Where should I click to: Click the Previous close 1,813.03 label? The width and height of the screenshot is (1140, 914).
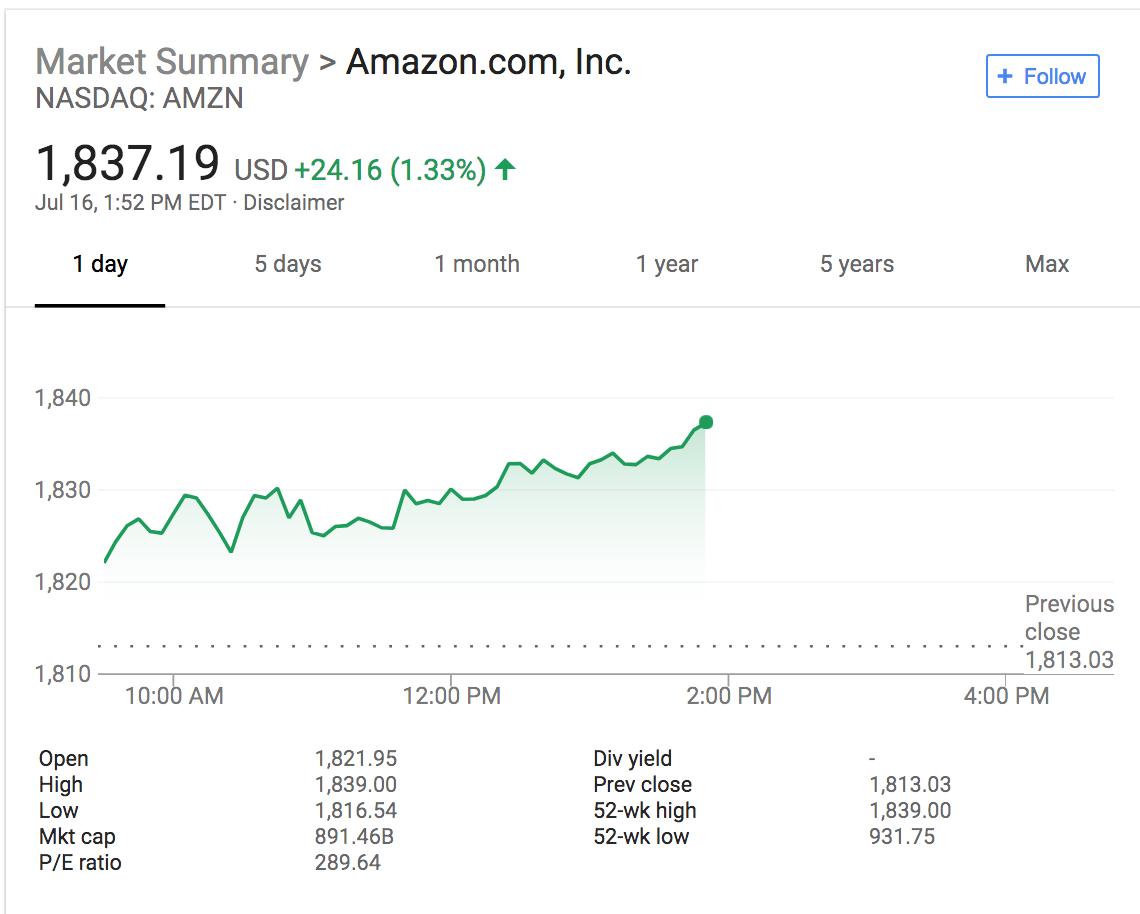1069,631
